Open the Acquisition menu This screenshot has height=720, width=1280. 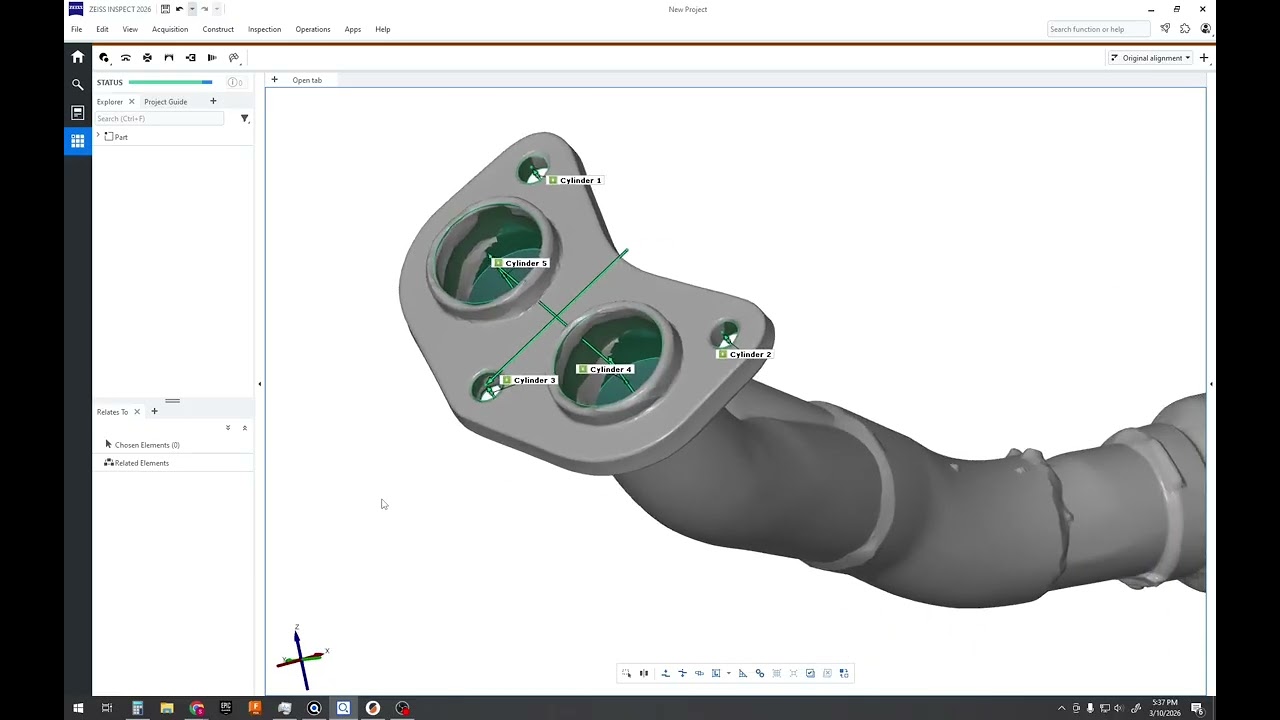[x=170, y=29]
